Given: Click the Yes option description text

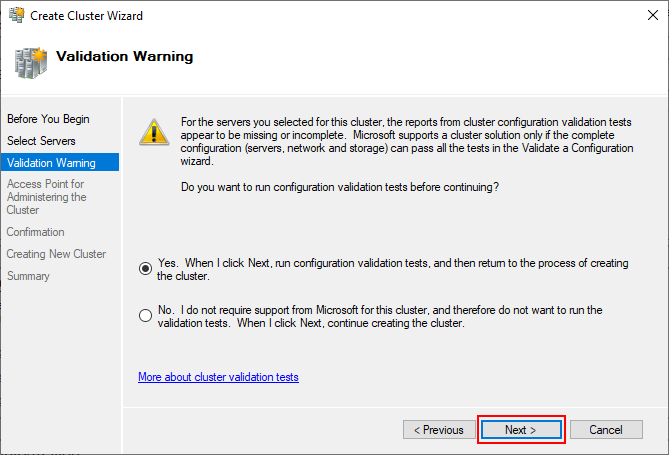Looking at the screenshot, I should [x=393, y=269].
